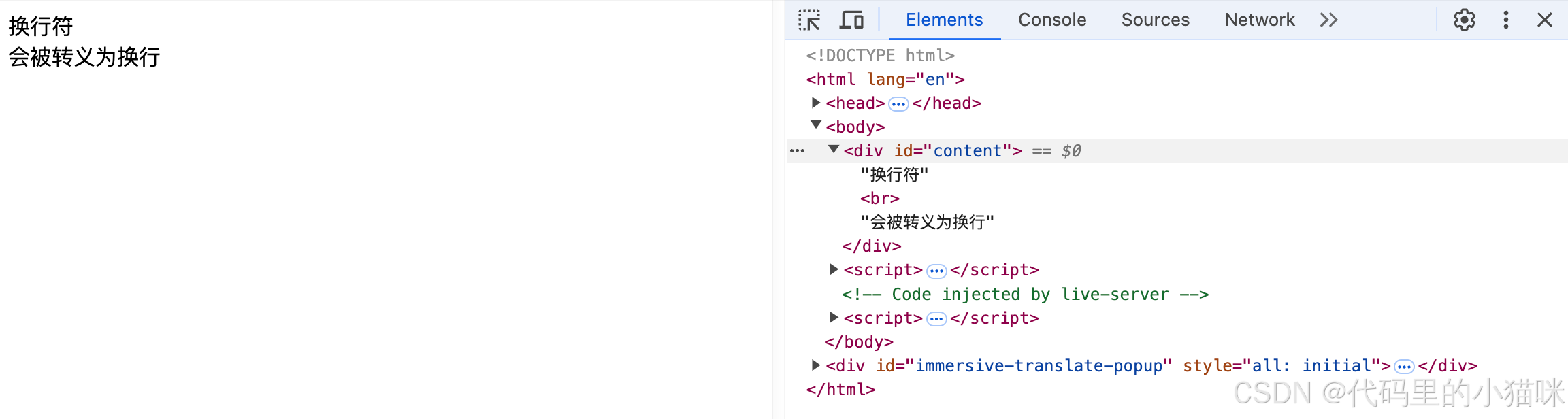Select the text node "换行符" in DOM tree
Screen dimensions: 1568x419
(894, 175)
